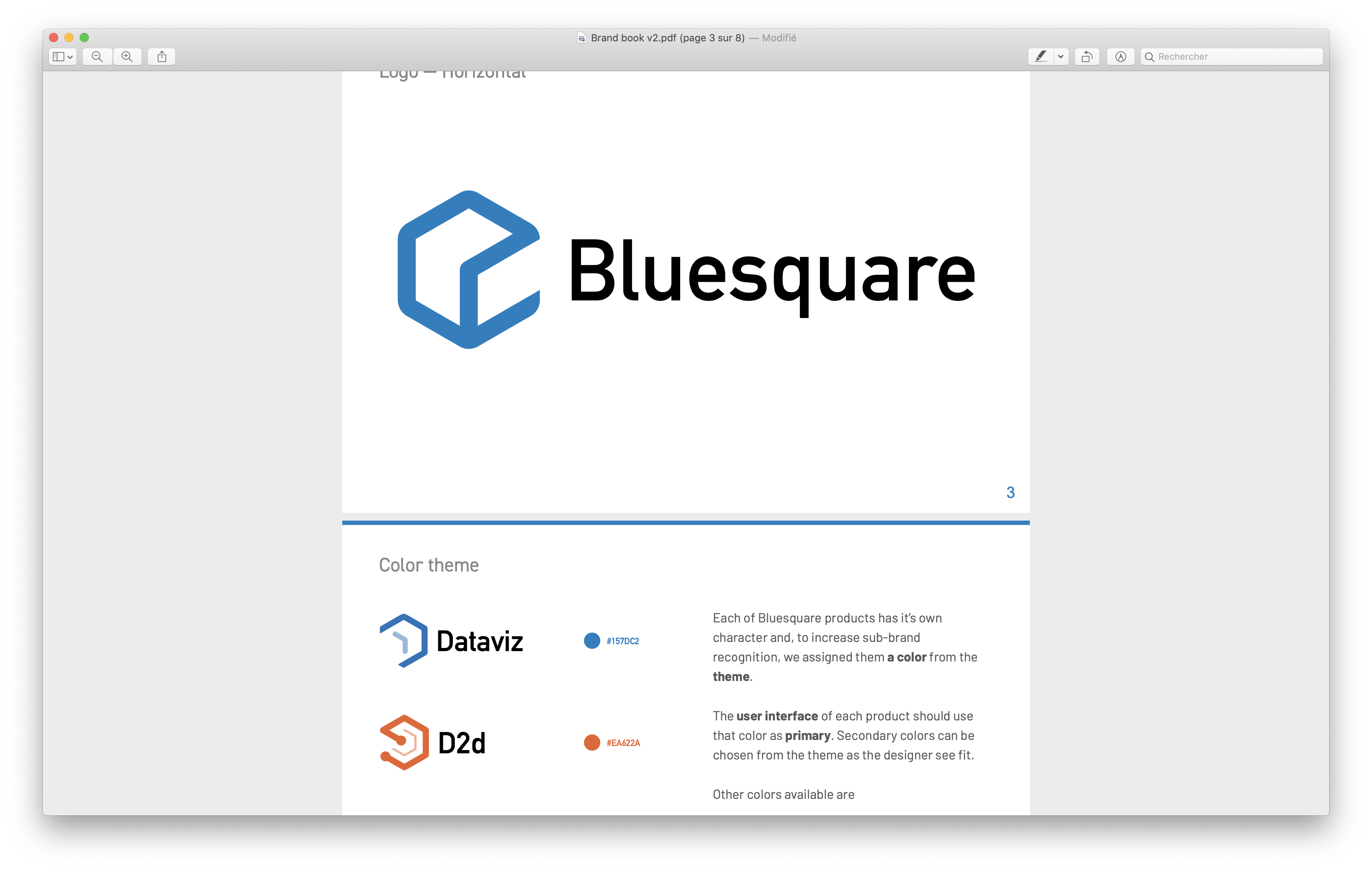
Task: Click the bold word 'primary'
Action: pos(807,736)
